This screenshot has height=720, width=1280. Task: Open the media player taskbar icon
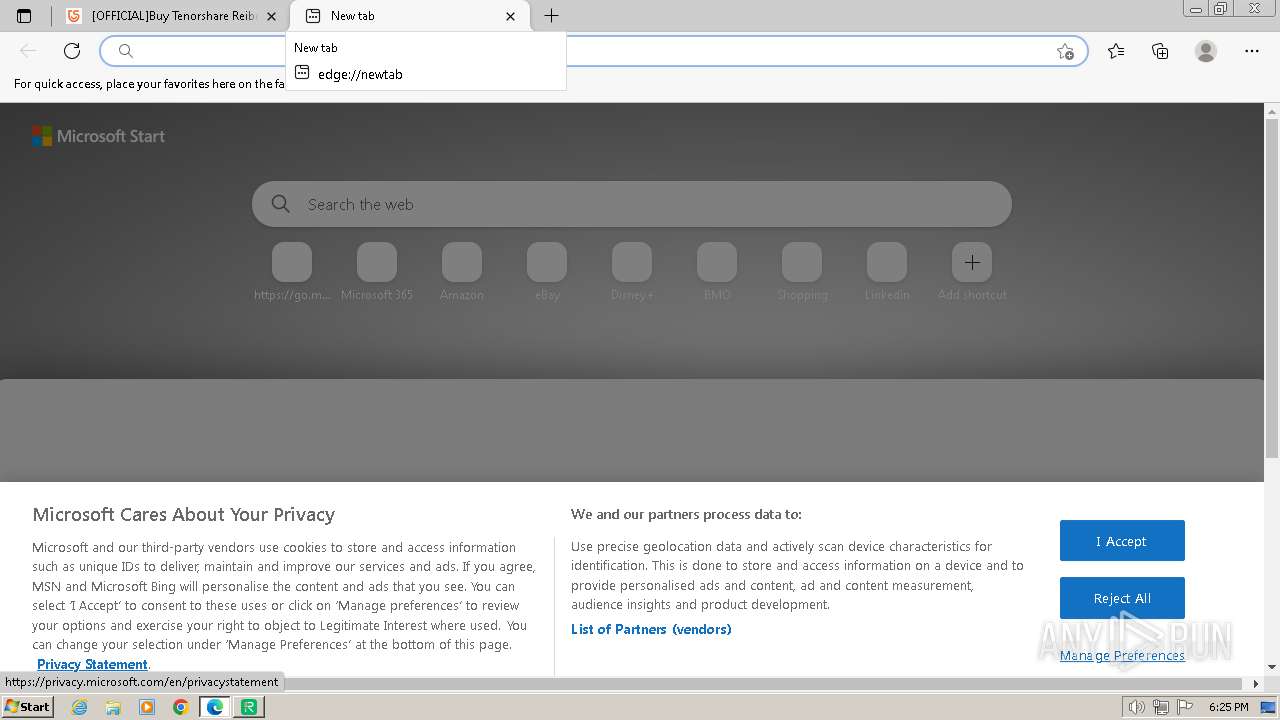click(147, 707)
